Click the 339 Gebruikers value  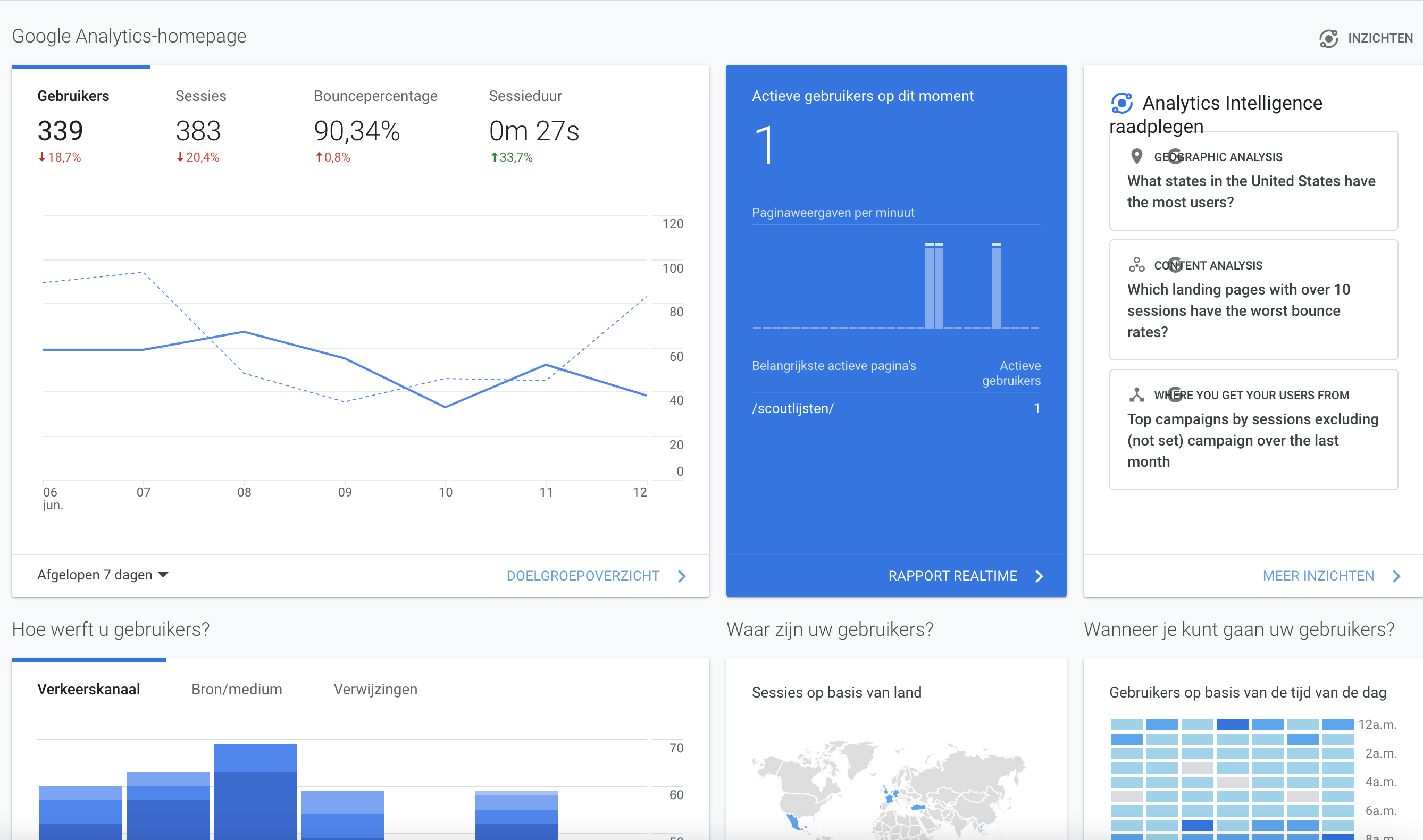tap(61, 131)
